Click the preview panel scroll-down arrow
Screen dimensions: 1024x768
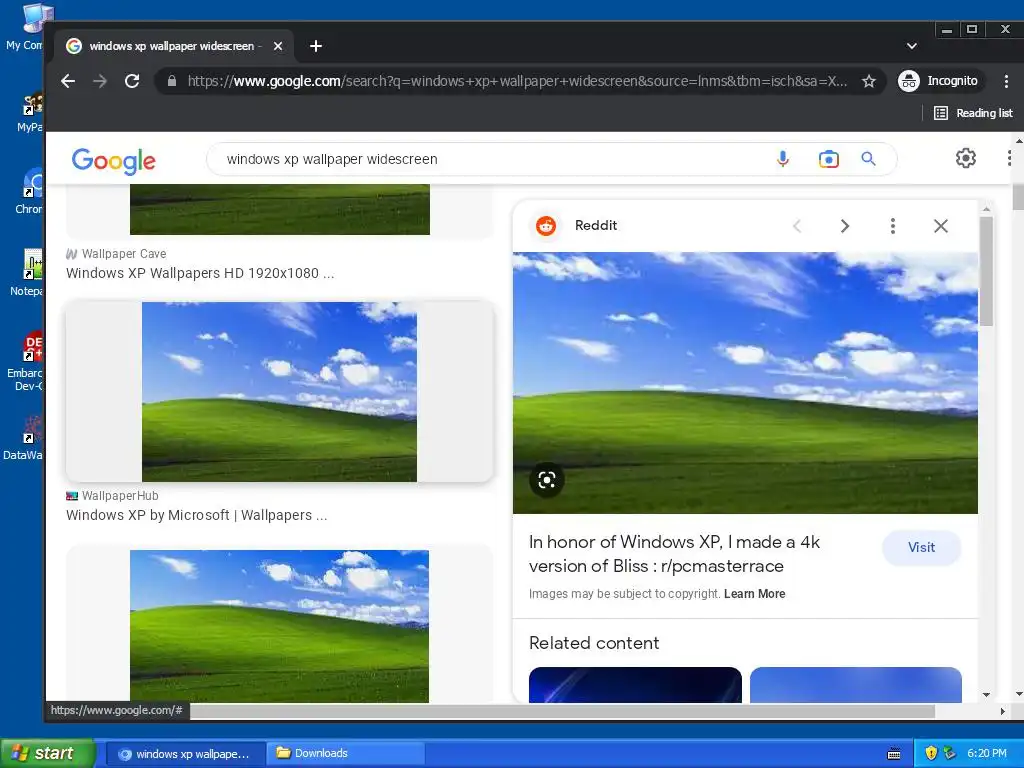pyautogui.click(x=986, y=695)
